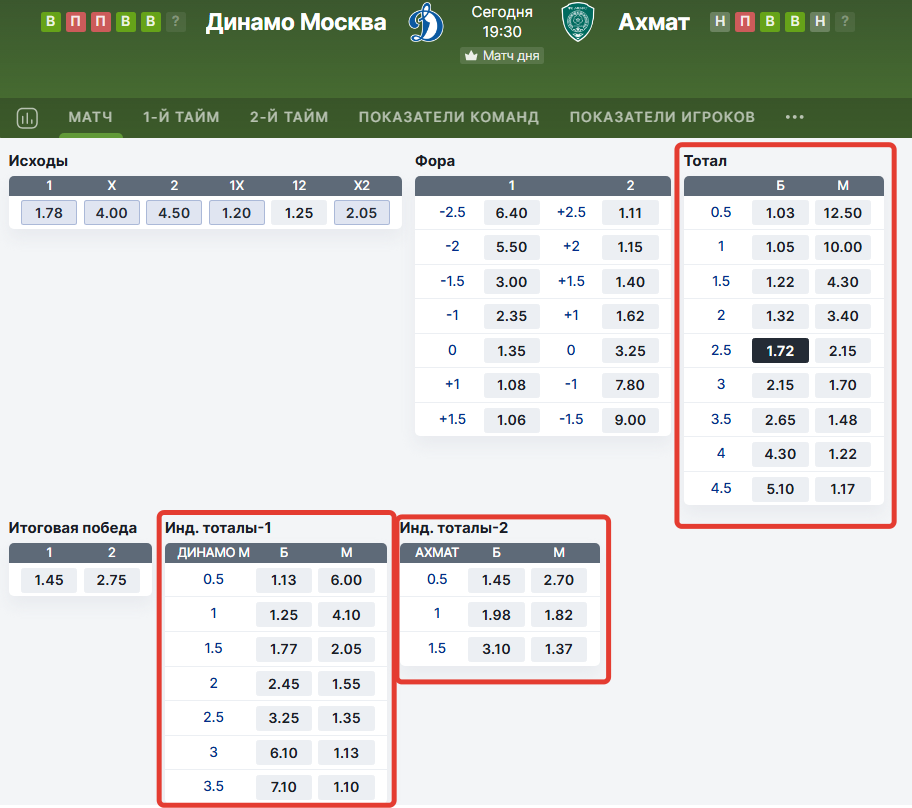Click the Динамо Москва team name
The width and height of the screenshot is (912, 808).
coord(296,22)
